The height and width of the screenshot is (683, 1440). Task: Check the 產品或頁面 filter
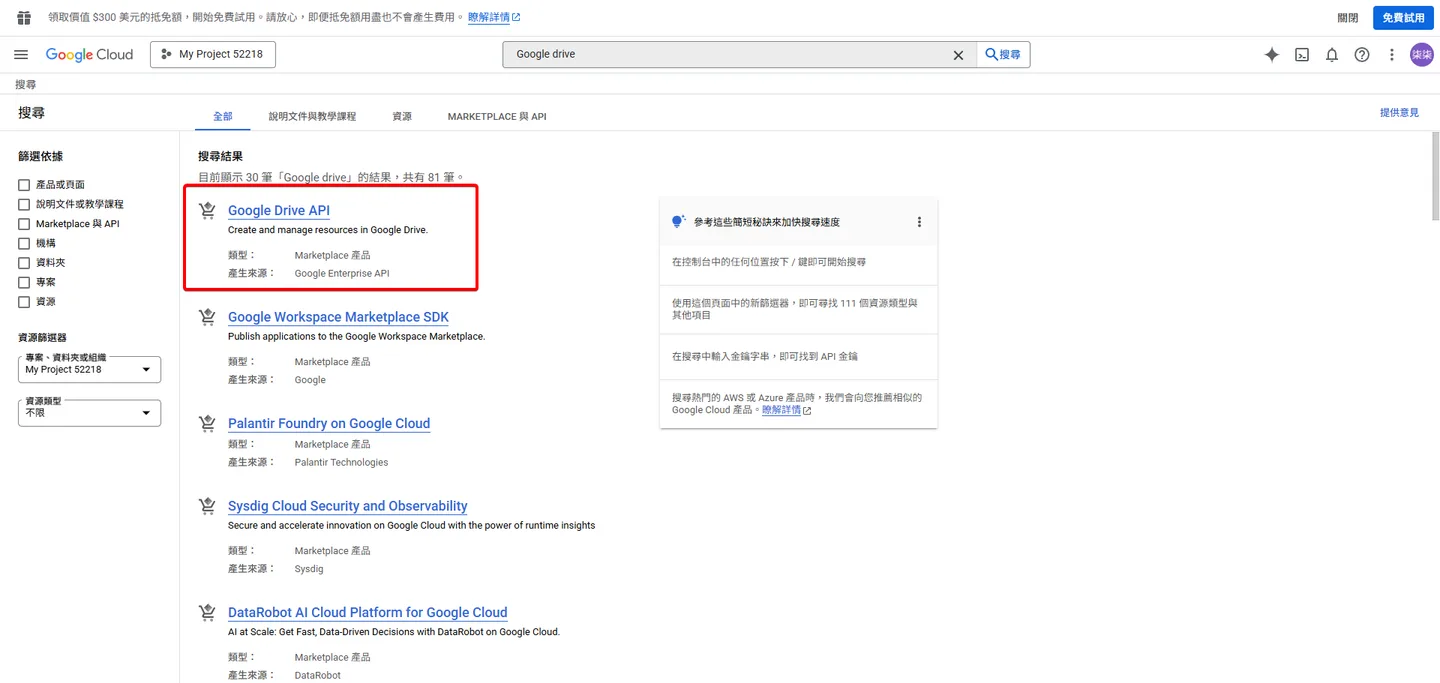tap(24, 185)
